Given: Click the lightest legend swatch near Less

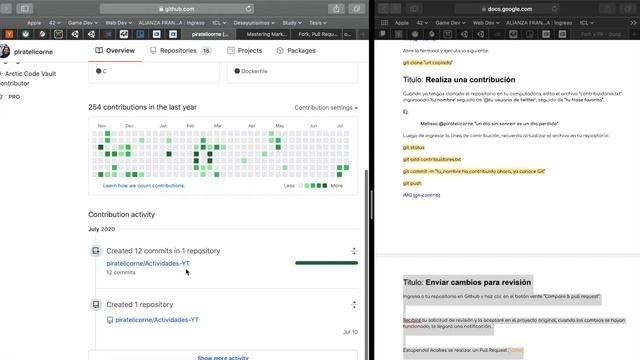Looking at the screenshot, I should tap(301, 186).
